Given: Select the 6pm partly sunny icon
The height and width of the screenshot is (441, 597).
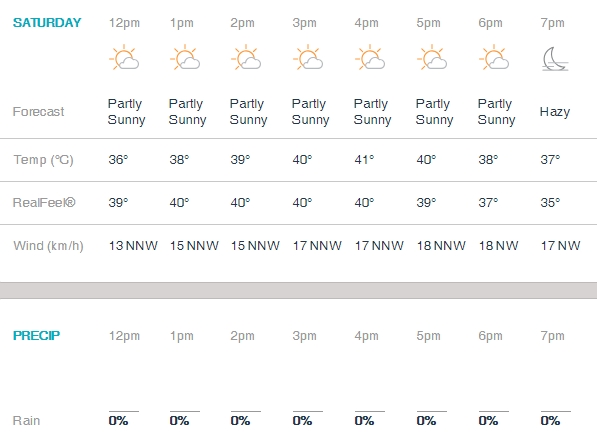Looking at the screenshot, I should [x=494, y=58].
